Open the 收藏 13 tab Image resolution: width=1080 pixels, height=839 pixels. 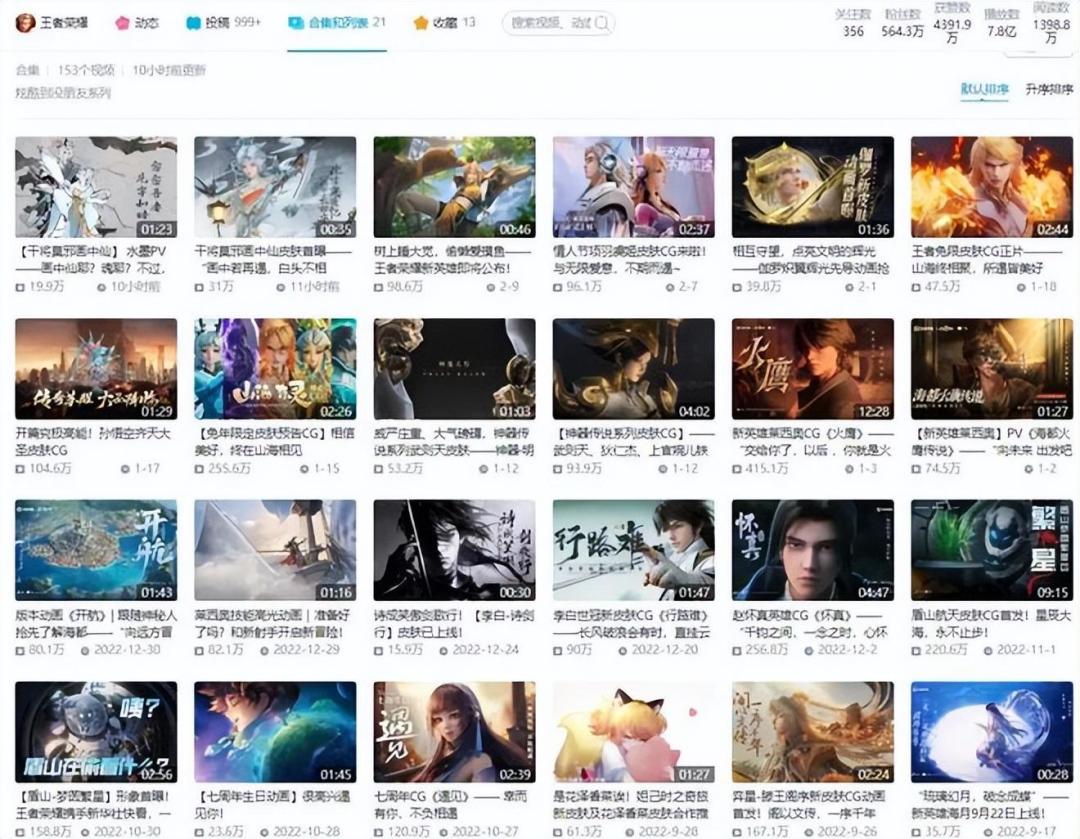[x=444, y=23]
